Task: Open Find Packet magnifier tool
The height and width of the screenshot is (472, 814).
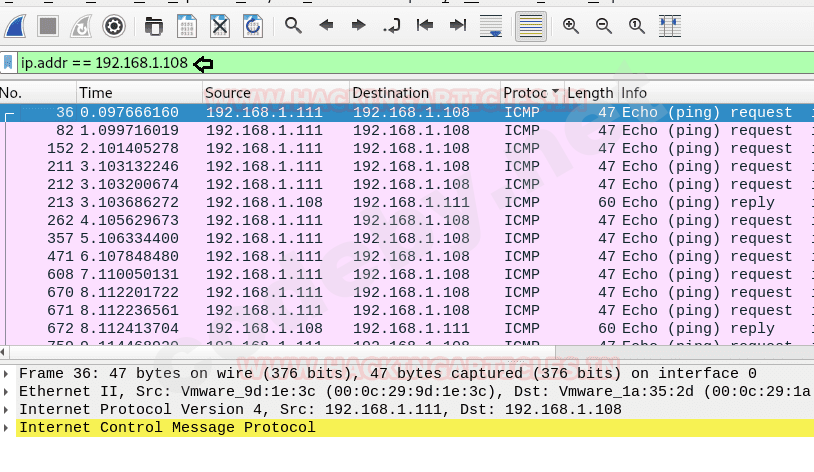Action: click(293, 26)
